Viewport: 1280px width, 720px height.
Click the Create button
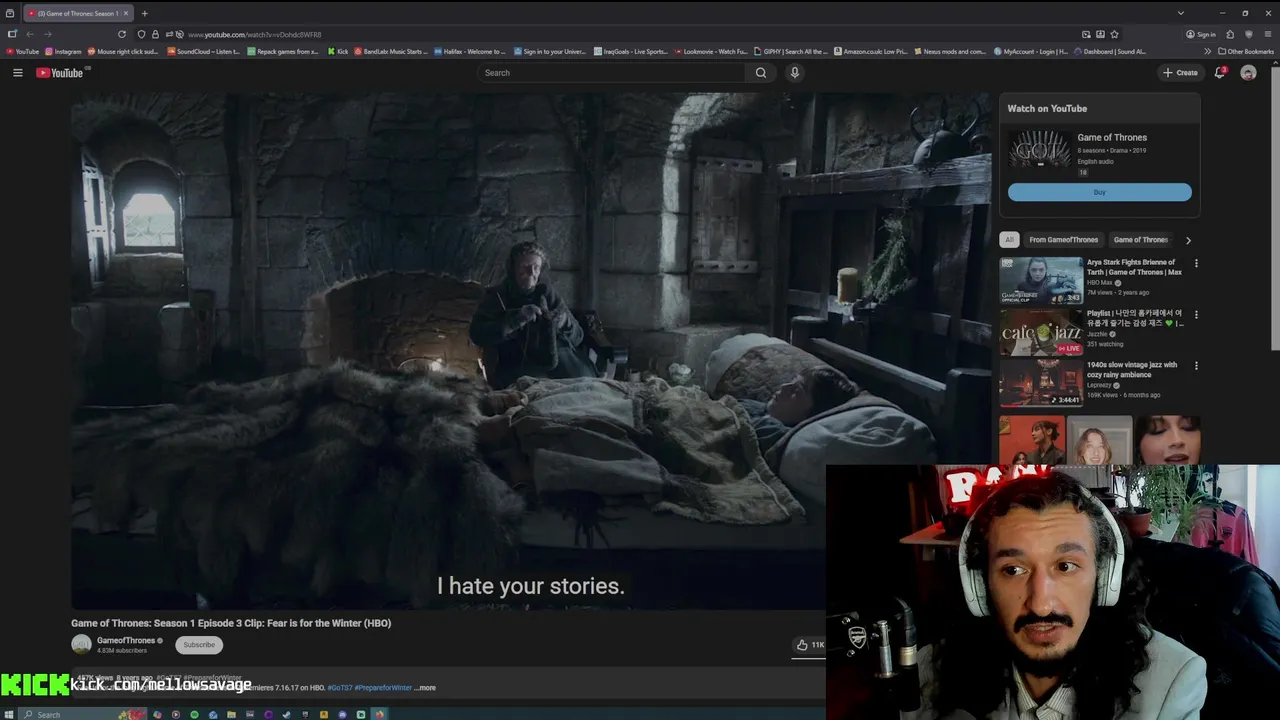[1180, 73]
